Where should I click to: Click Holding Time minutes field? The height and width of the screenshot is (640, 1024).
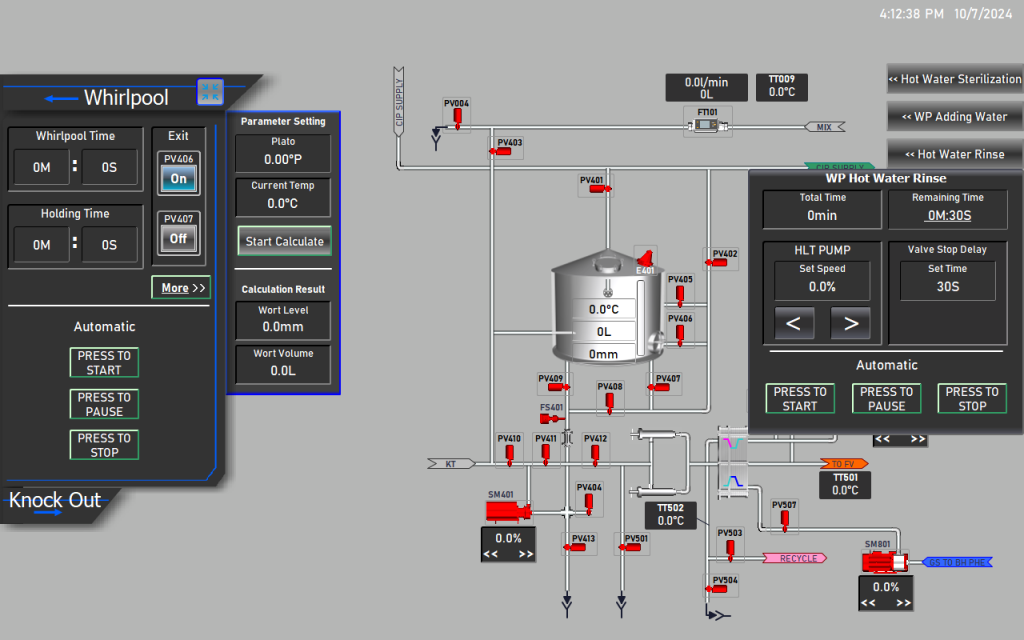(x=42, y=245)
